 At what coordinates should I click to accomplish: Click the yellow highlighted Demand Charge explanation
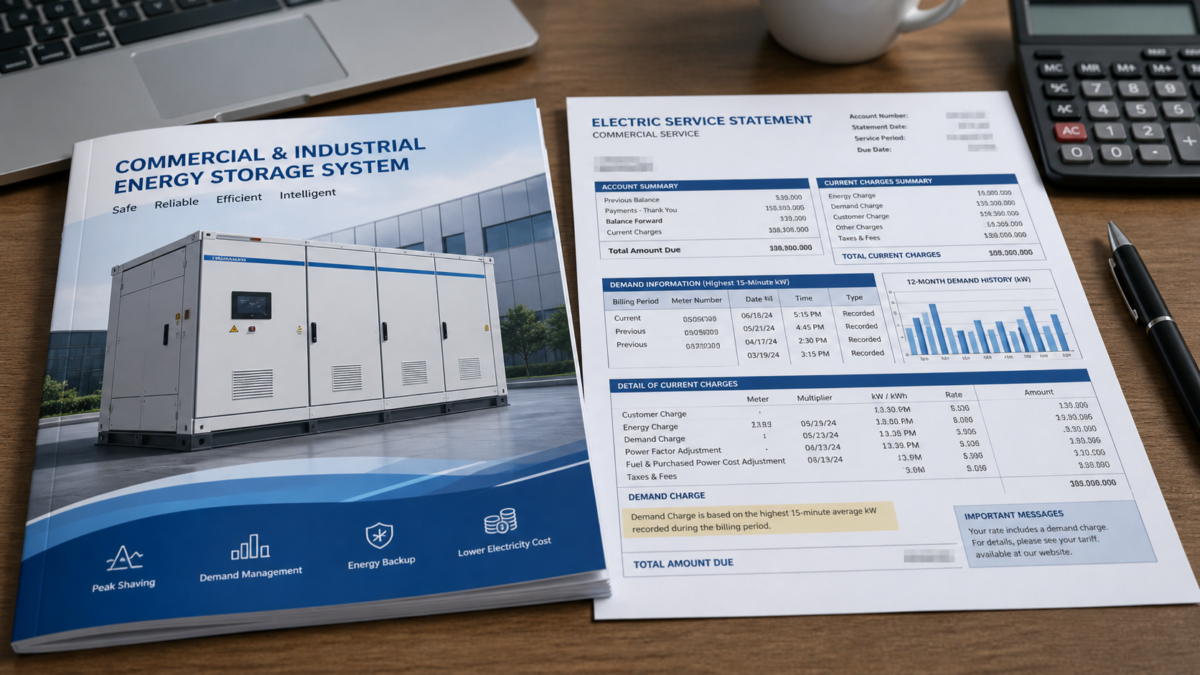760,519
